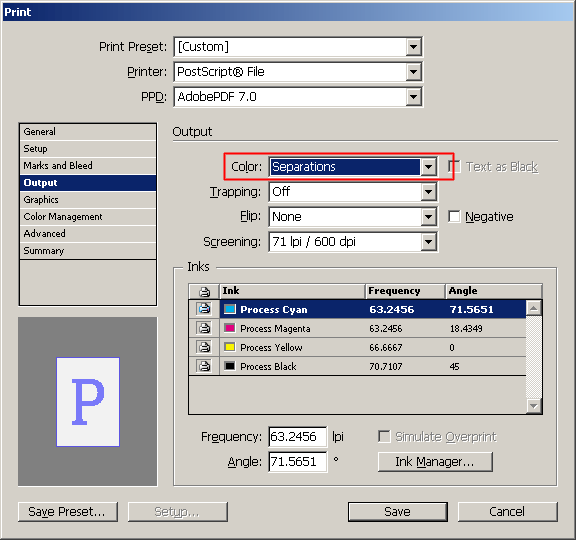The width and height of the screenshot is (576, 540).
Task: Select the General panel
Action: pos(88,132)
